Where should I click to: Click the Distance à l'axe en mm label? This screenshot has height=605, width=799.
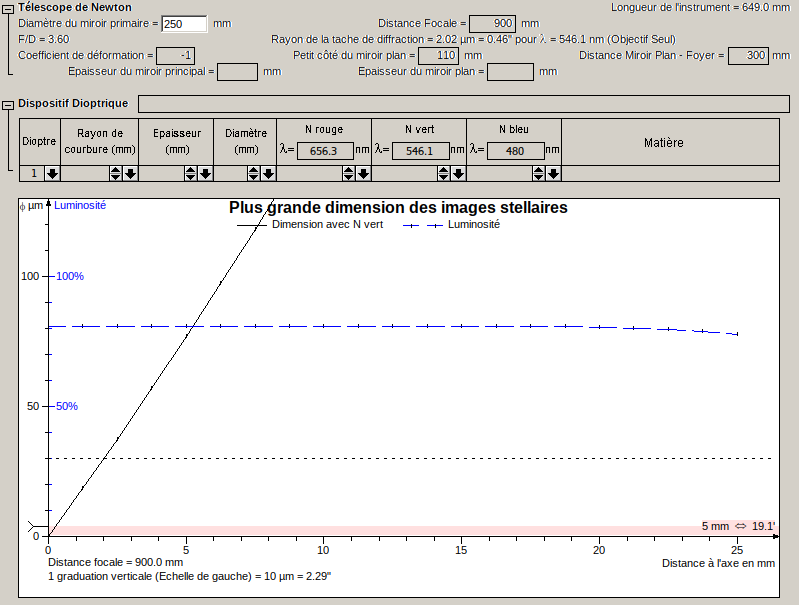click(718, 563)
